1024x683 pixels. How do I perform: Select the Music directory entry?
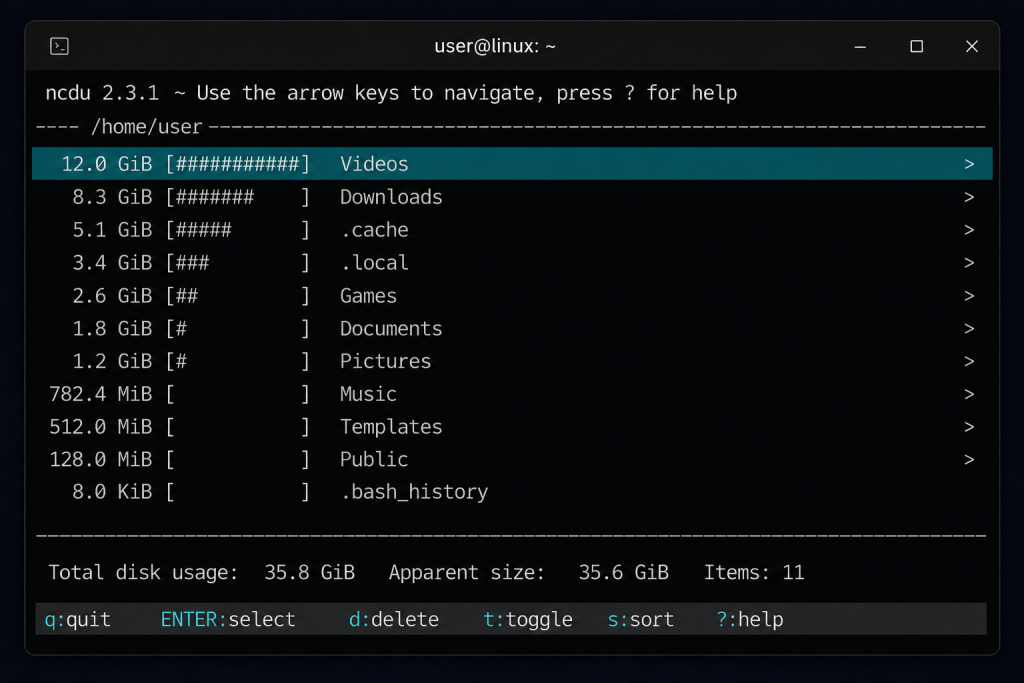[512, 394]
